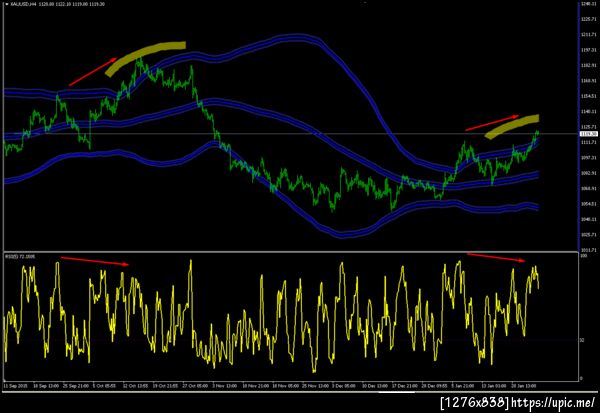This screenshot has height=413, width=600.
Task: Click the 1097.31 price scale label
Action: coord(589,158)
